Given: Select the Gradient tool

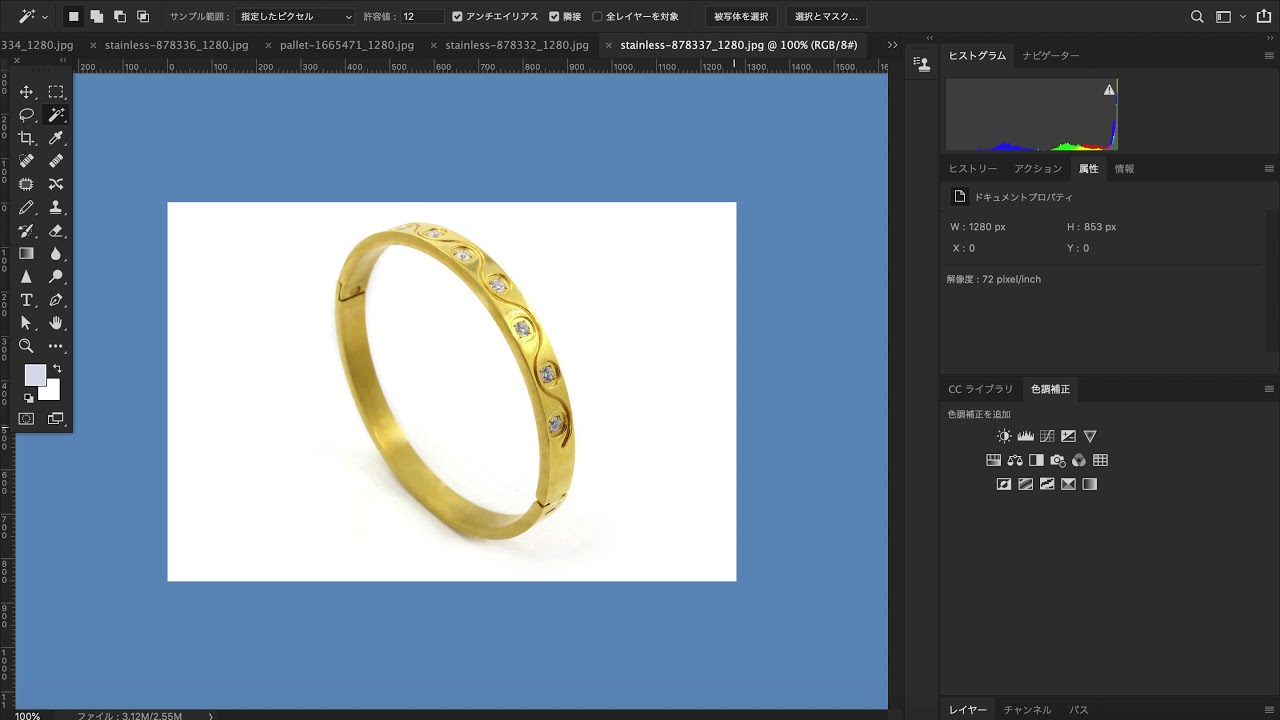Looking at the screenshot, I should [27, 253].
